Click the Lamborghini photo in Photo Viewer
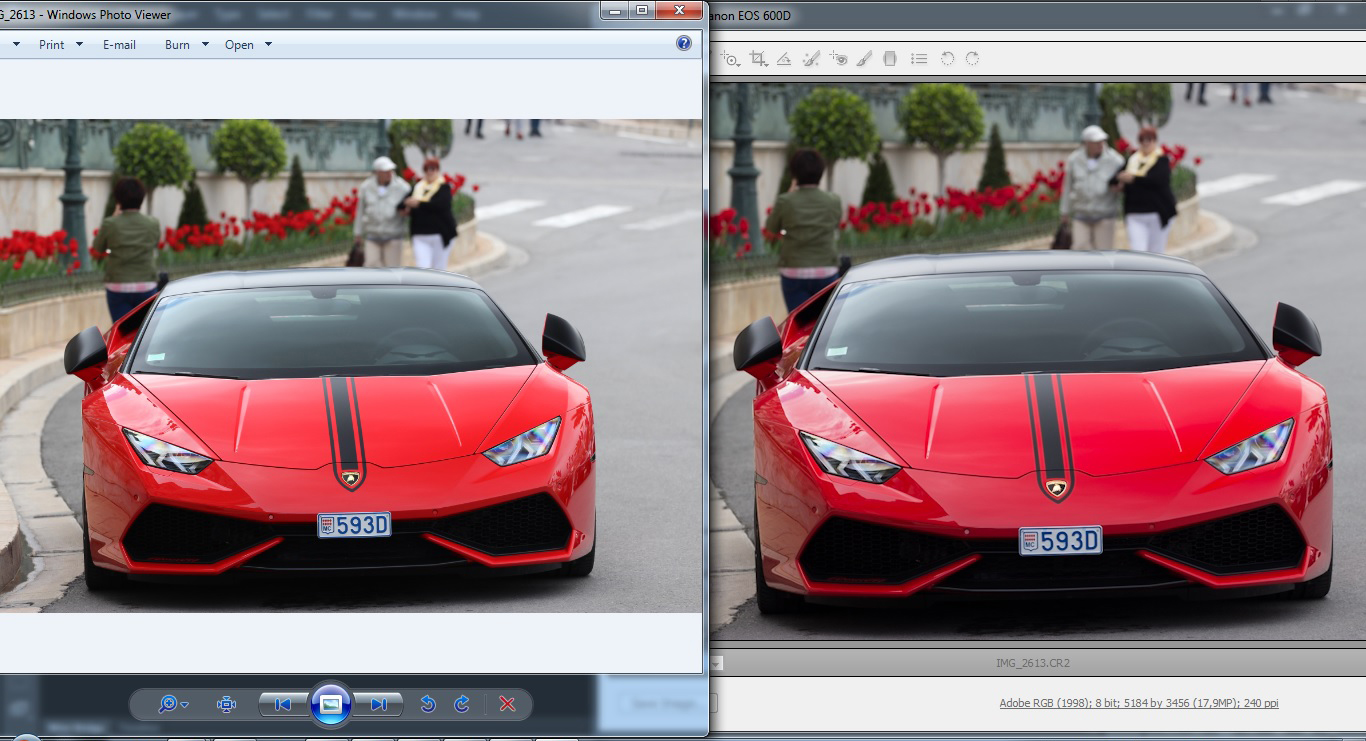 click(x=350, y=366)
